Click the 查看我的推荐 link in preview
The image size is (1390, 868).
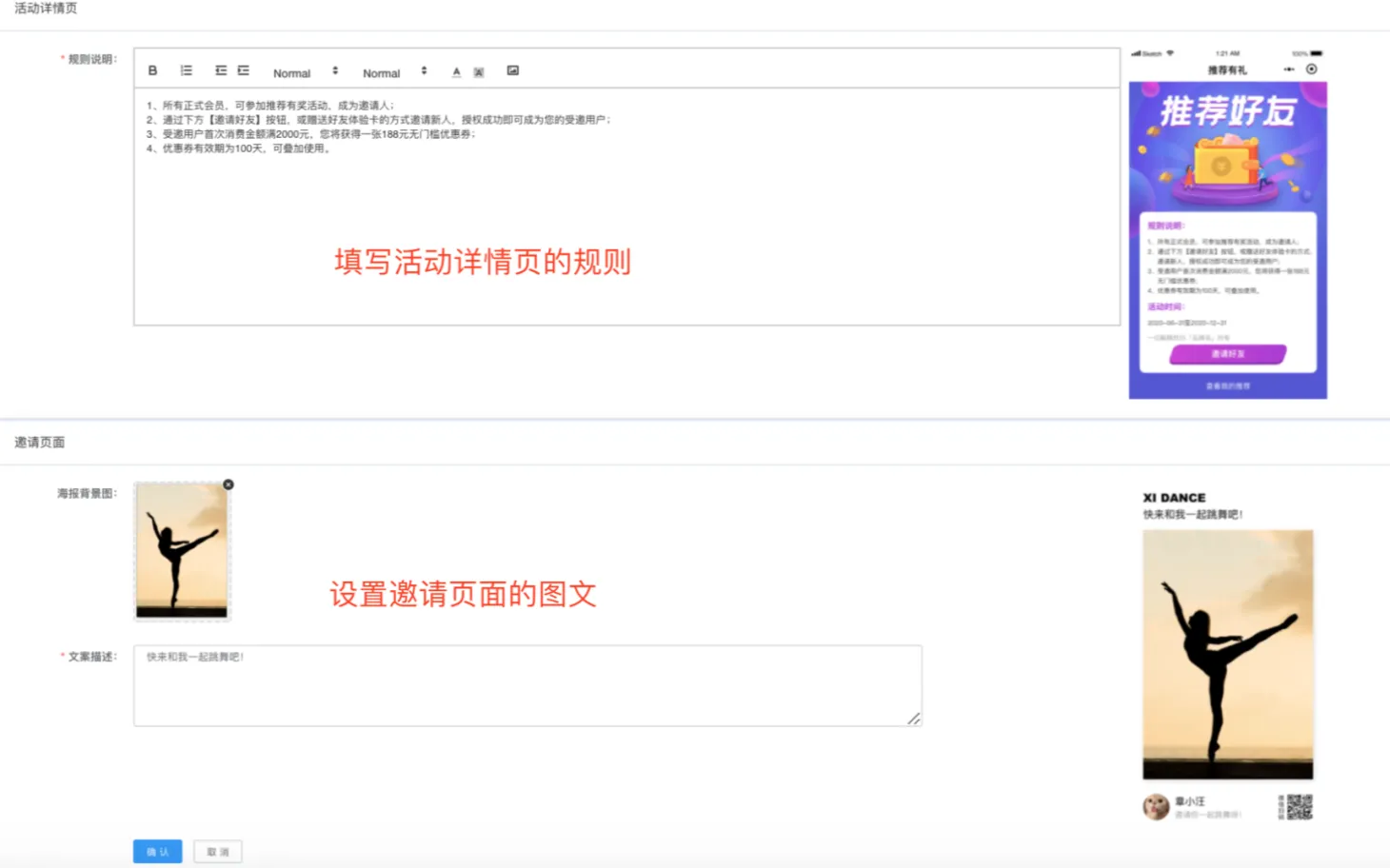coord(1227,386)
